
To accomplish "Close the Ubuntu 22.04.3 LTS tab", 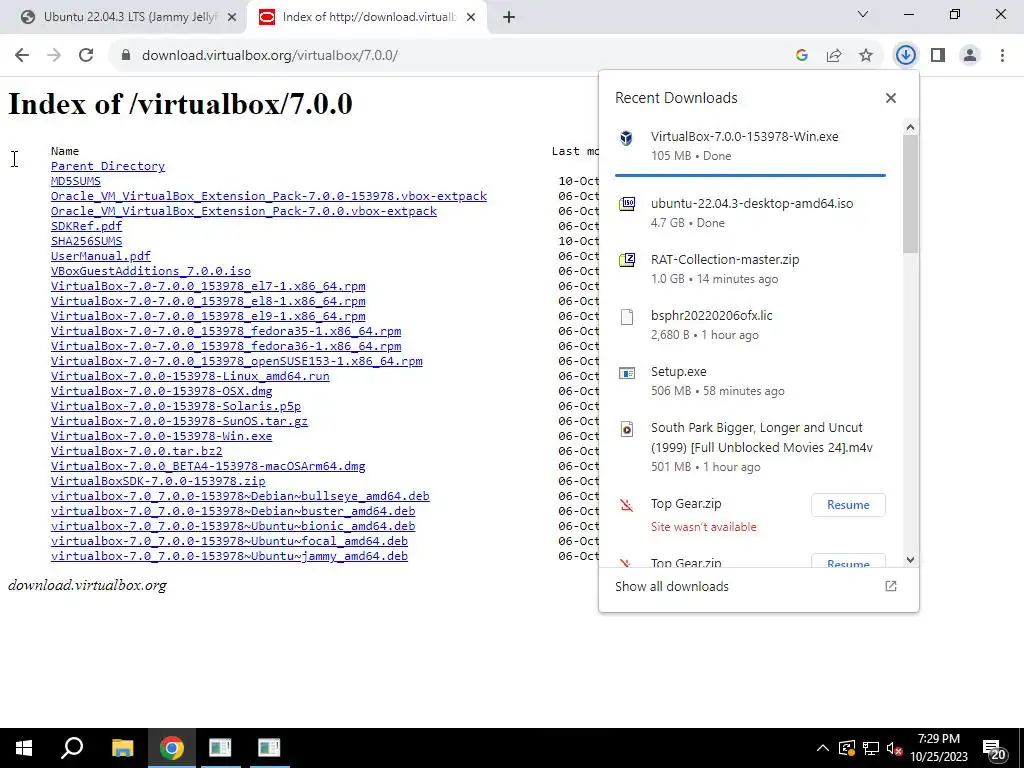I will coord(231,17).
